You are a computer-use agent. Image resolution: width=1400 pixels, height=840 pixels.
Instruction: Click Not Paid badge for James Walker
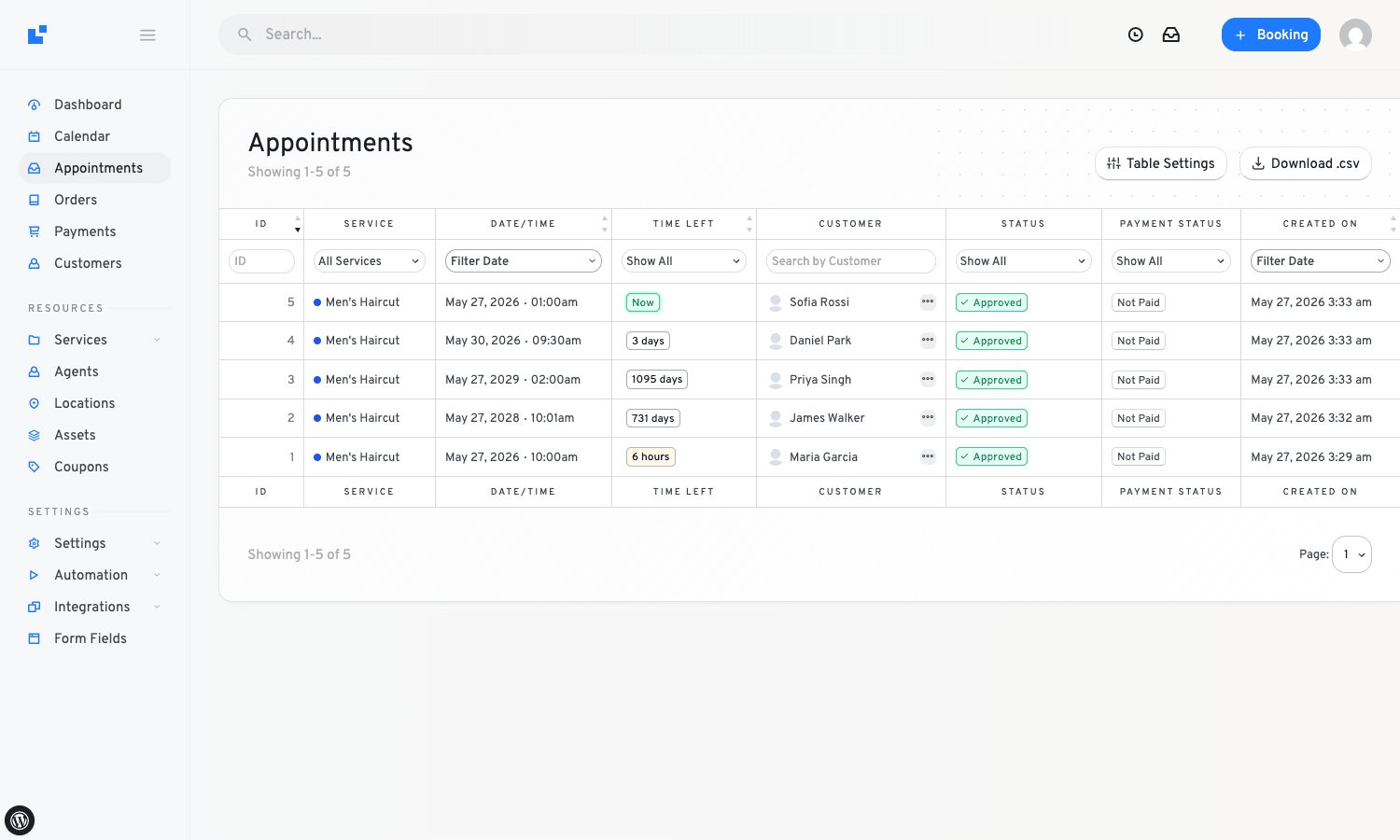[x=1139, y=418]
